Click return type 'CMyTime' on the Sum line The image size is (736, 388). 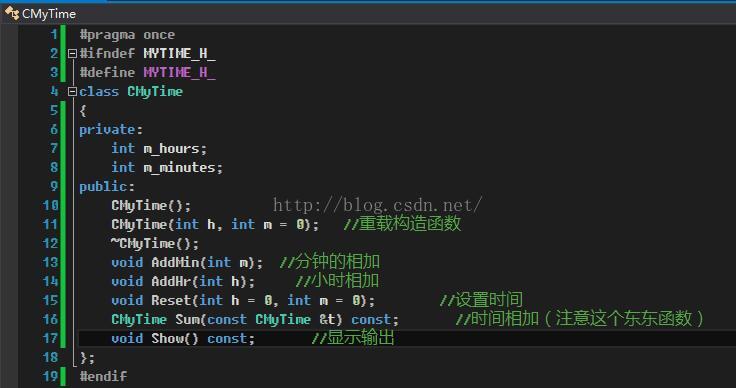139,320
